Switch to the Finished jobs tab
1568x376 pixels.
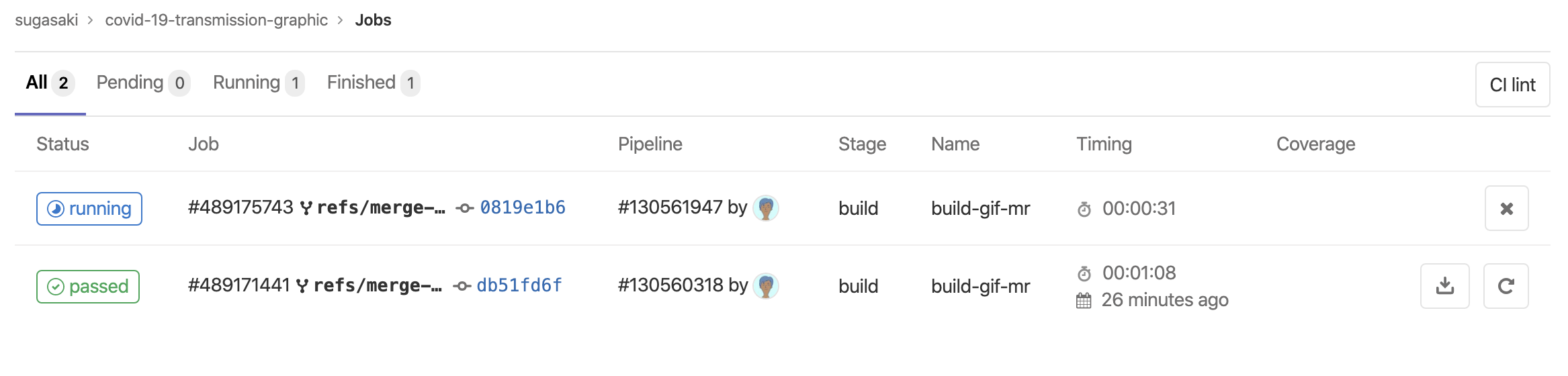point(374,83)
